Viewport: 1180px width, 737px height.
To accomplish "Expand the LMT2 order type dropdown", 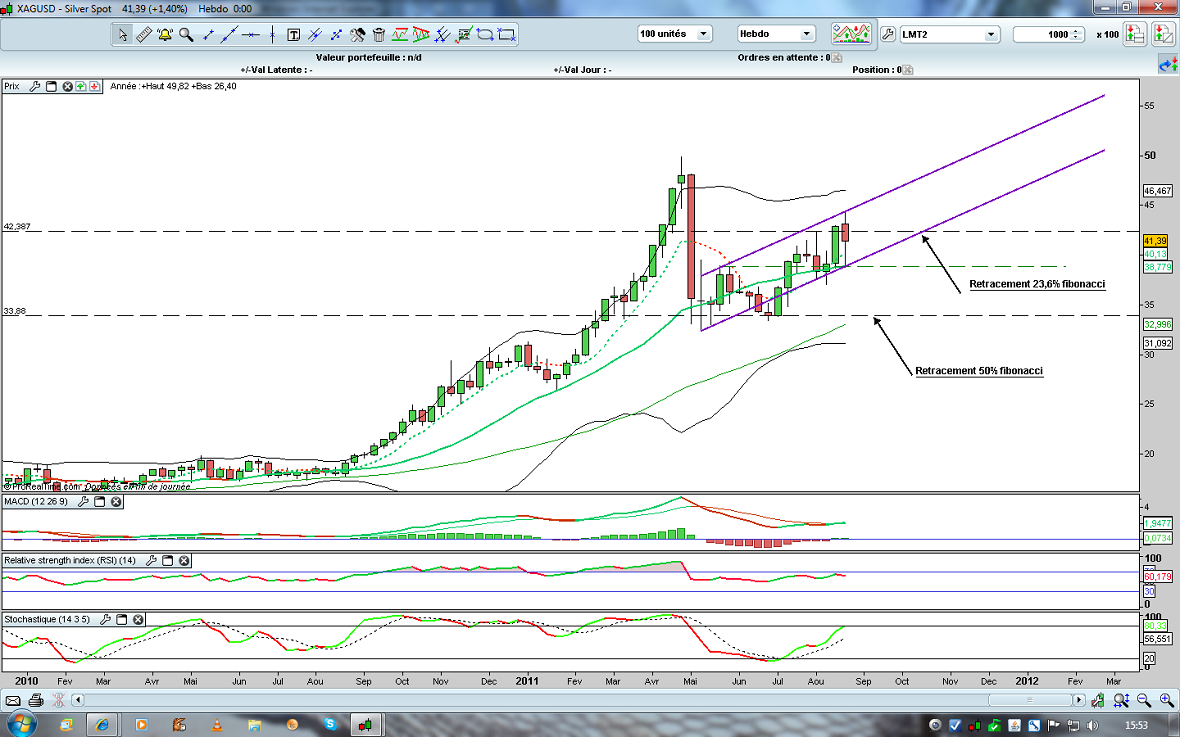I will tap(990, 34).
